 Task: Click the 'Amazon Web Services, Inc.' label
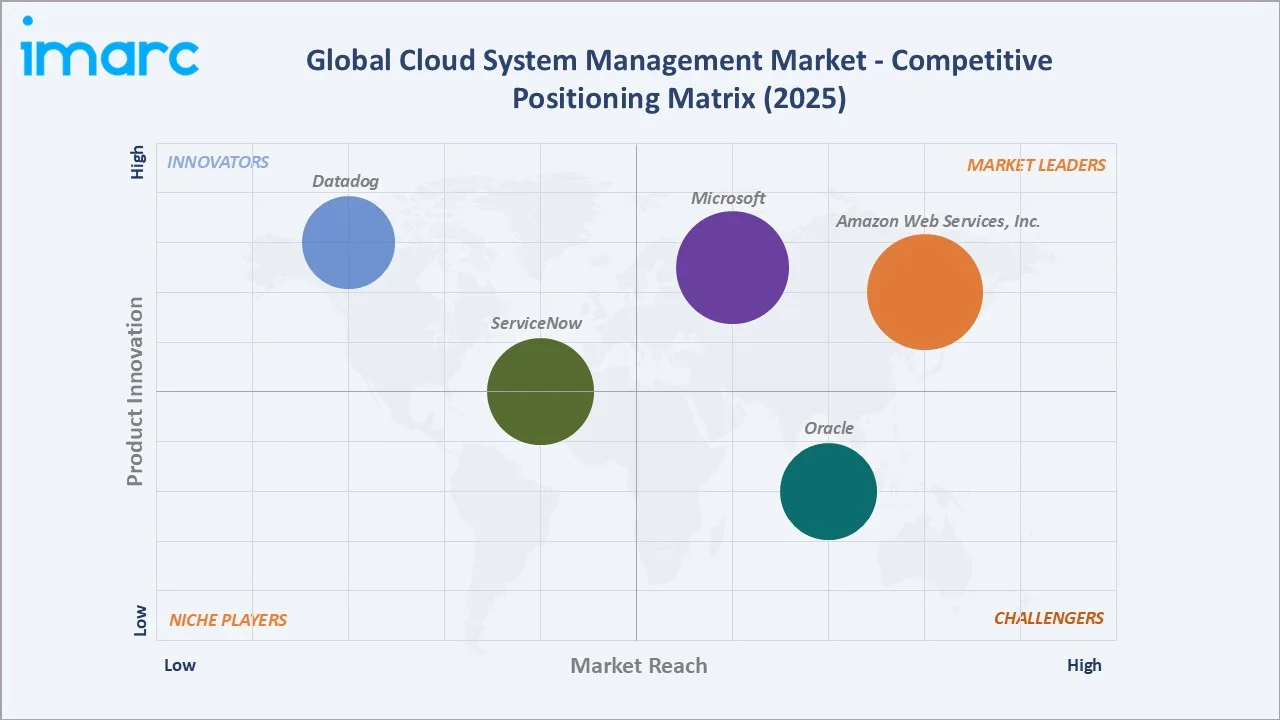(938, 221)
